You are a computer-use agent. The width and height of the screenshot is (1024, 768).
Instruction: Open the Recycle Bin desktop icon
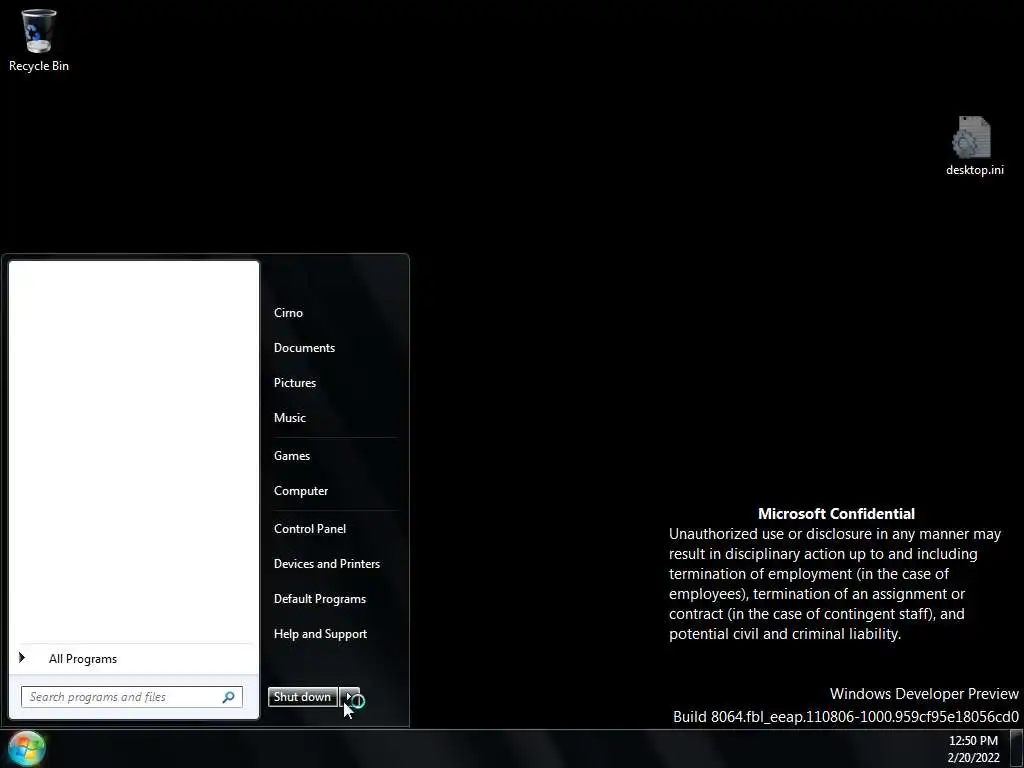tap(39, 40)
